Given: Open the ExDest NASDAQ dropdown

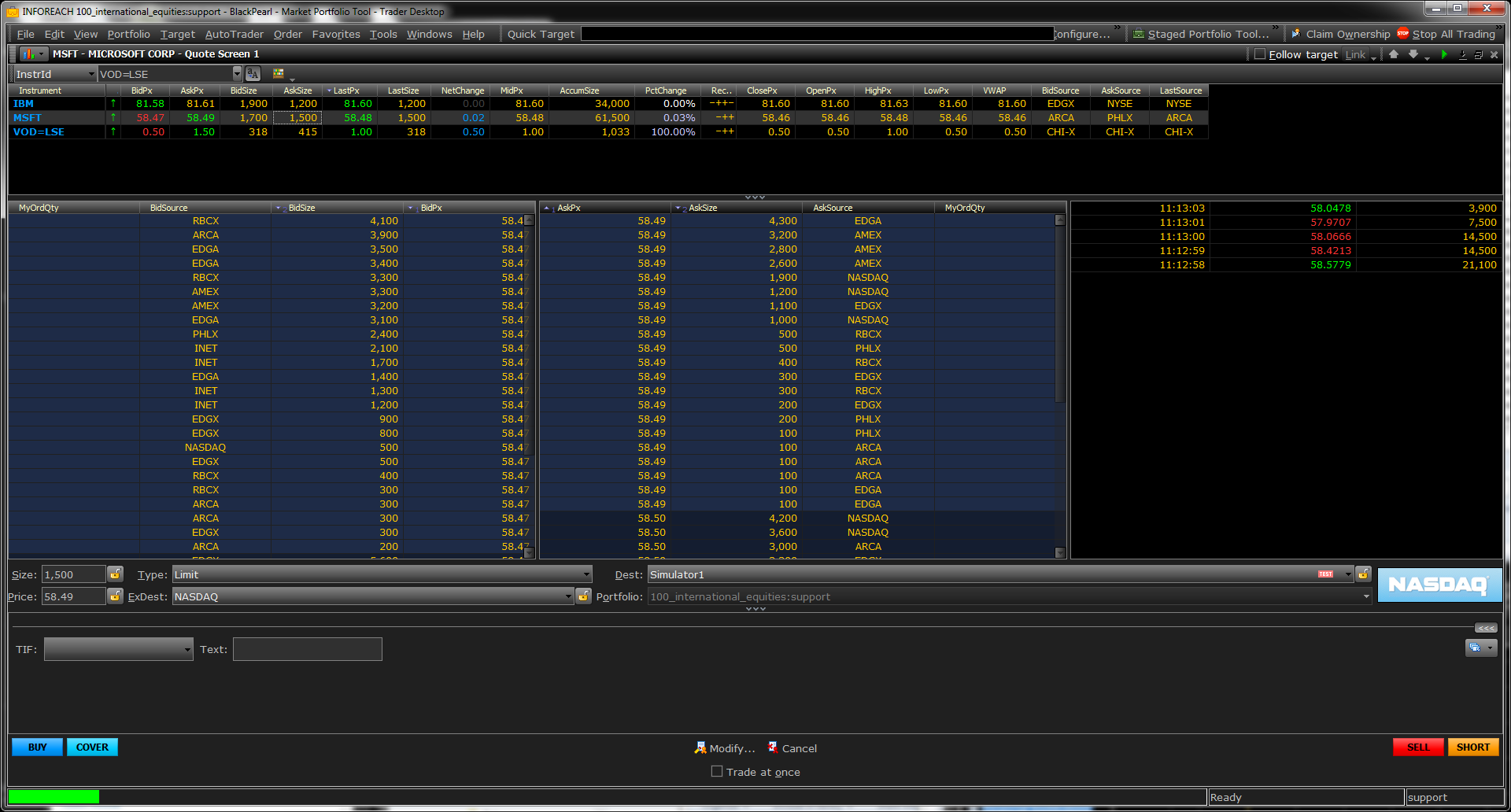Looking at the screenshot, I should 567,596.
